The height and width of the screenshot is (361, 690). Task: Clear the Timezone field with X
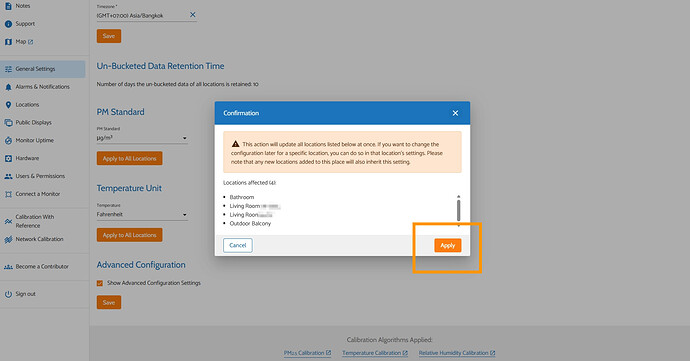(193, 15)
